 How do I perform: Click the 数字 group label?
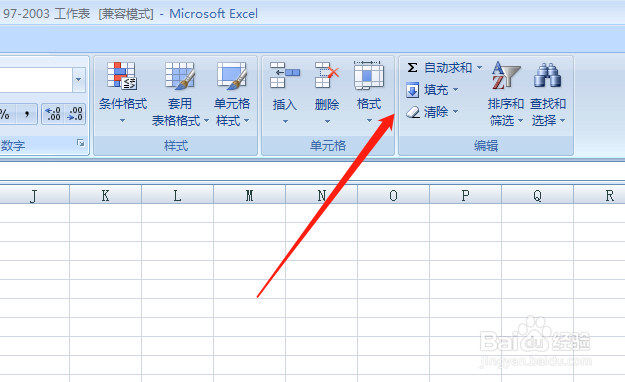[x=12, y=146]
